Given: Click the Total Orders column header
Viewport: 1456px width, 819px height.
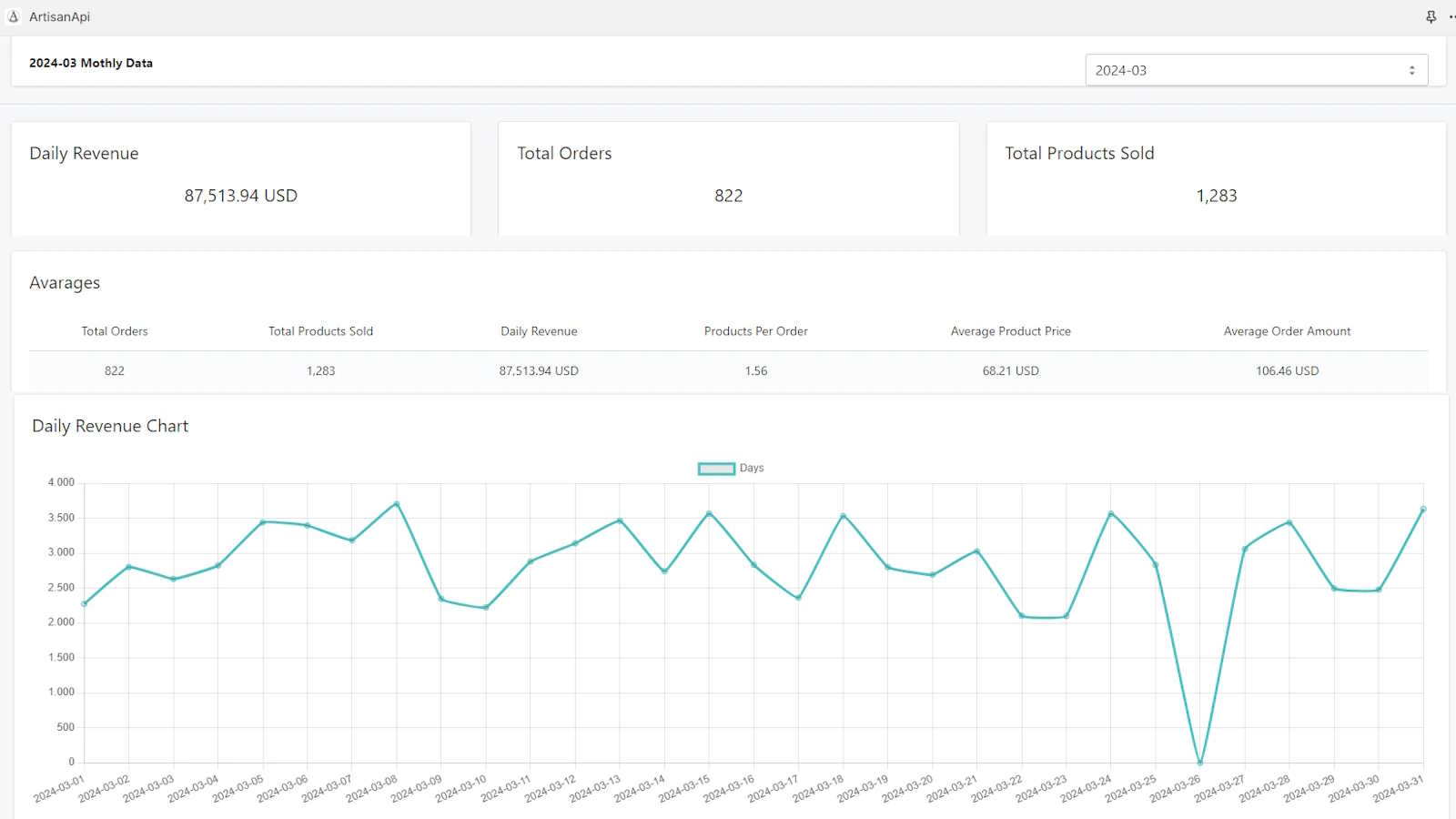Looking at the screenshot, I should click(115, 331).
